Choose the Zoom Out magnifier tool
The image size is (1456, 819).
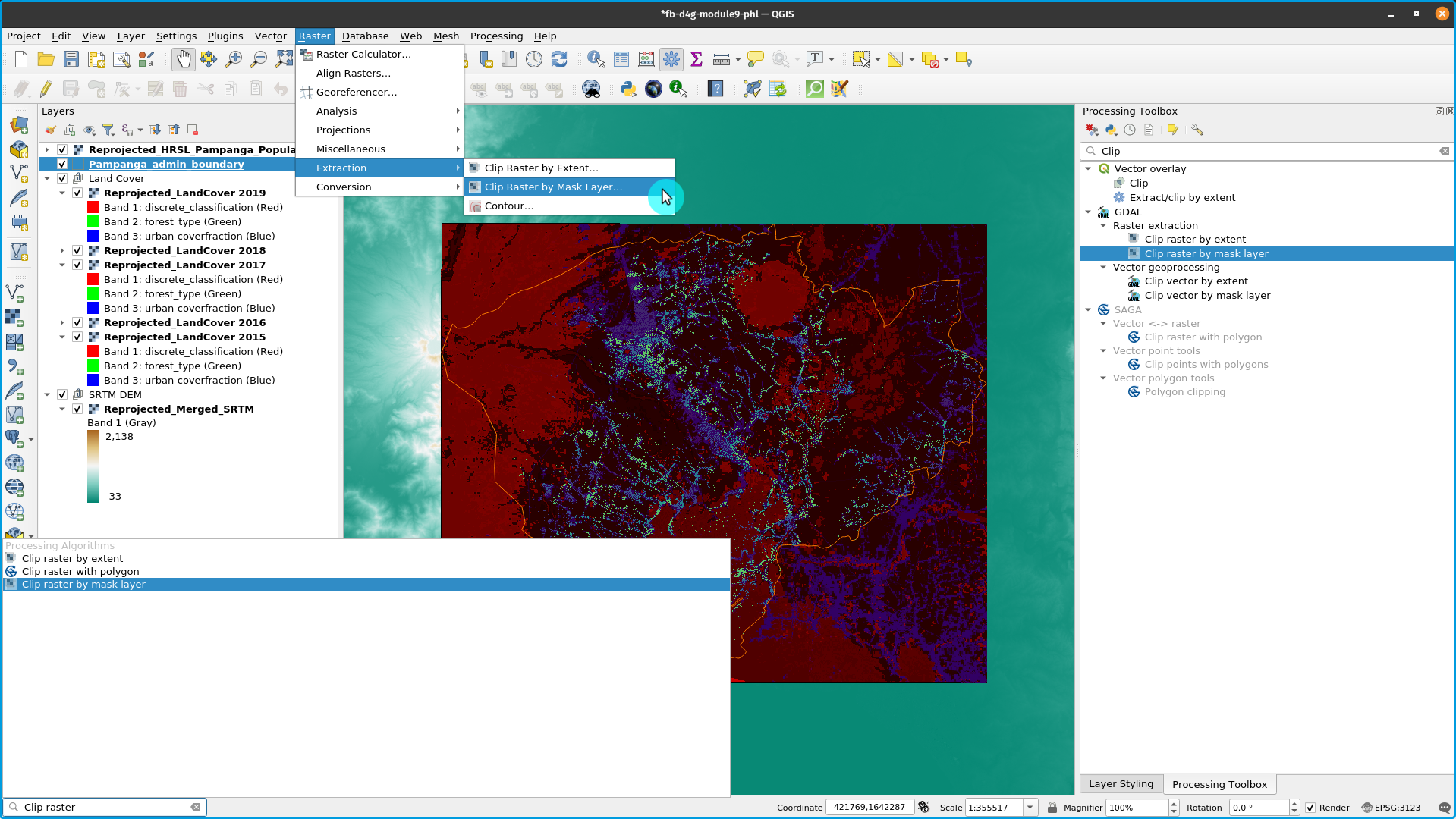pyautogui.click(x=259, y=59)
